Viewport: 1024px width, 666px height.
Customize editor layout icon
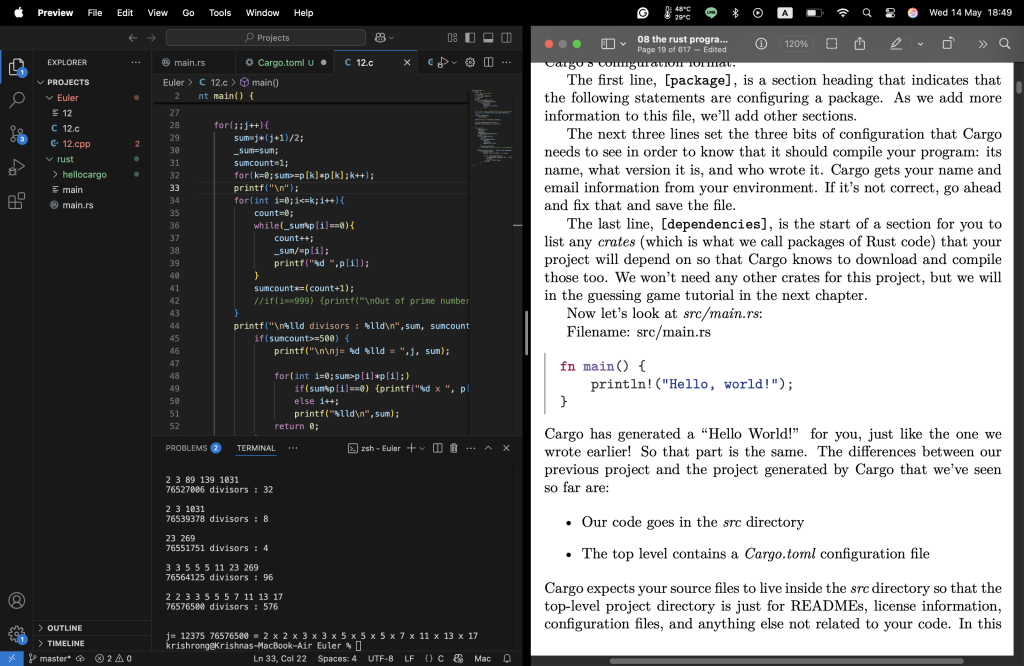click(452, 38)
